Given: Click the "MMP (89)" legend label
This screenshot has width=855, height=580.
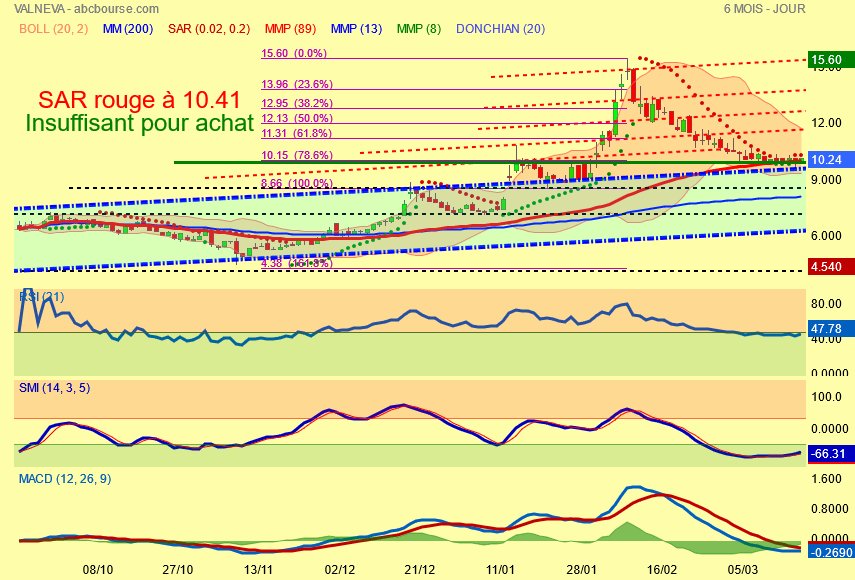Looking at the screenshot, I should pos(290,29).
